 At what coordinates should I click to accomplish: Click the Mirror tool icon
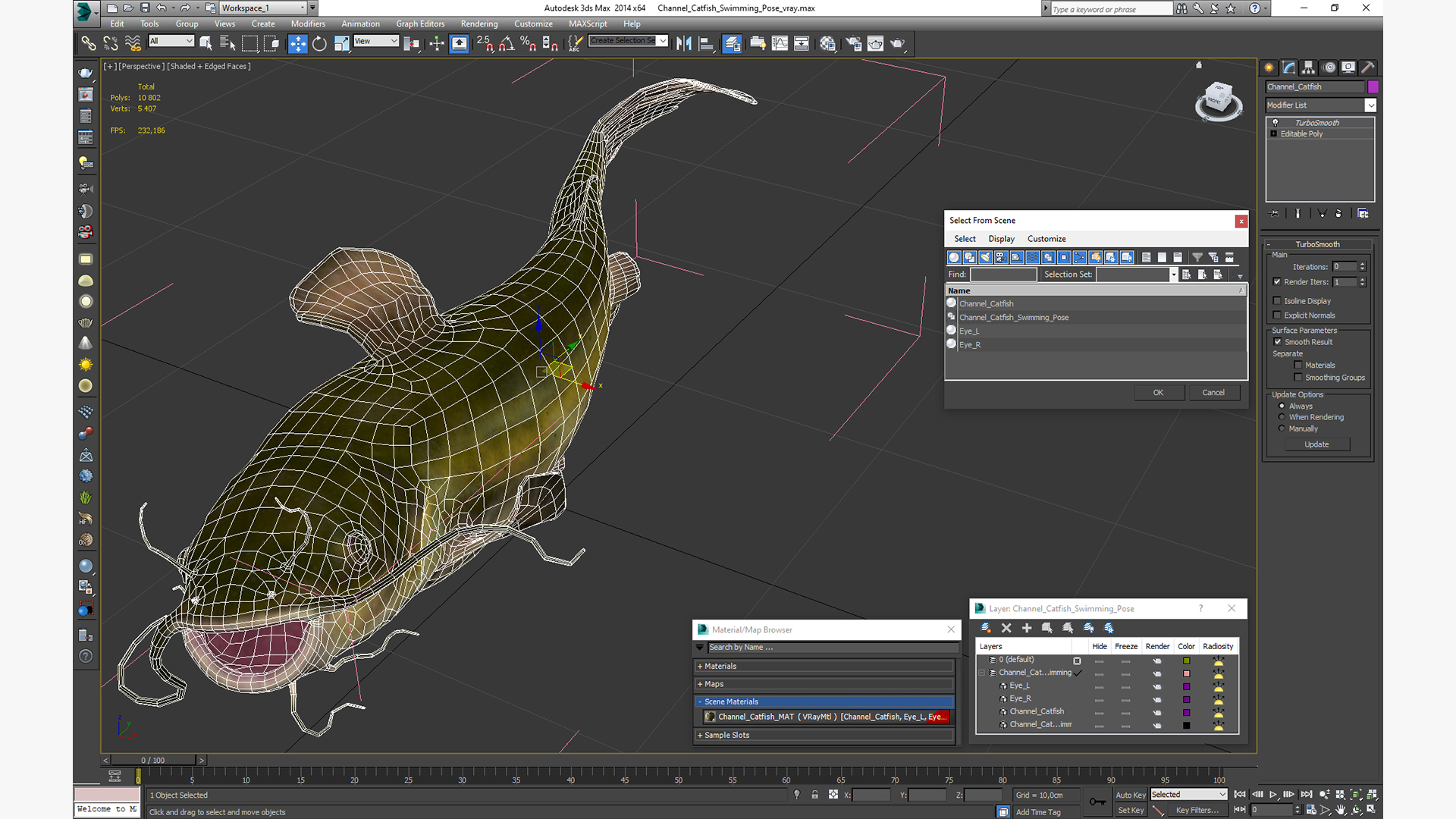683,43
